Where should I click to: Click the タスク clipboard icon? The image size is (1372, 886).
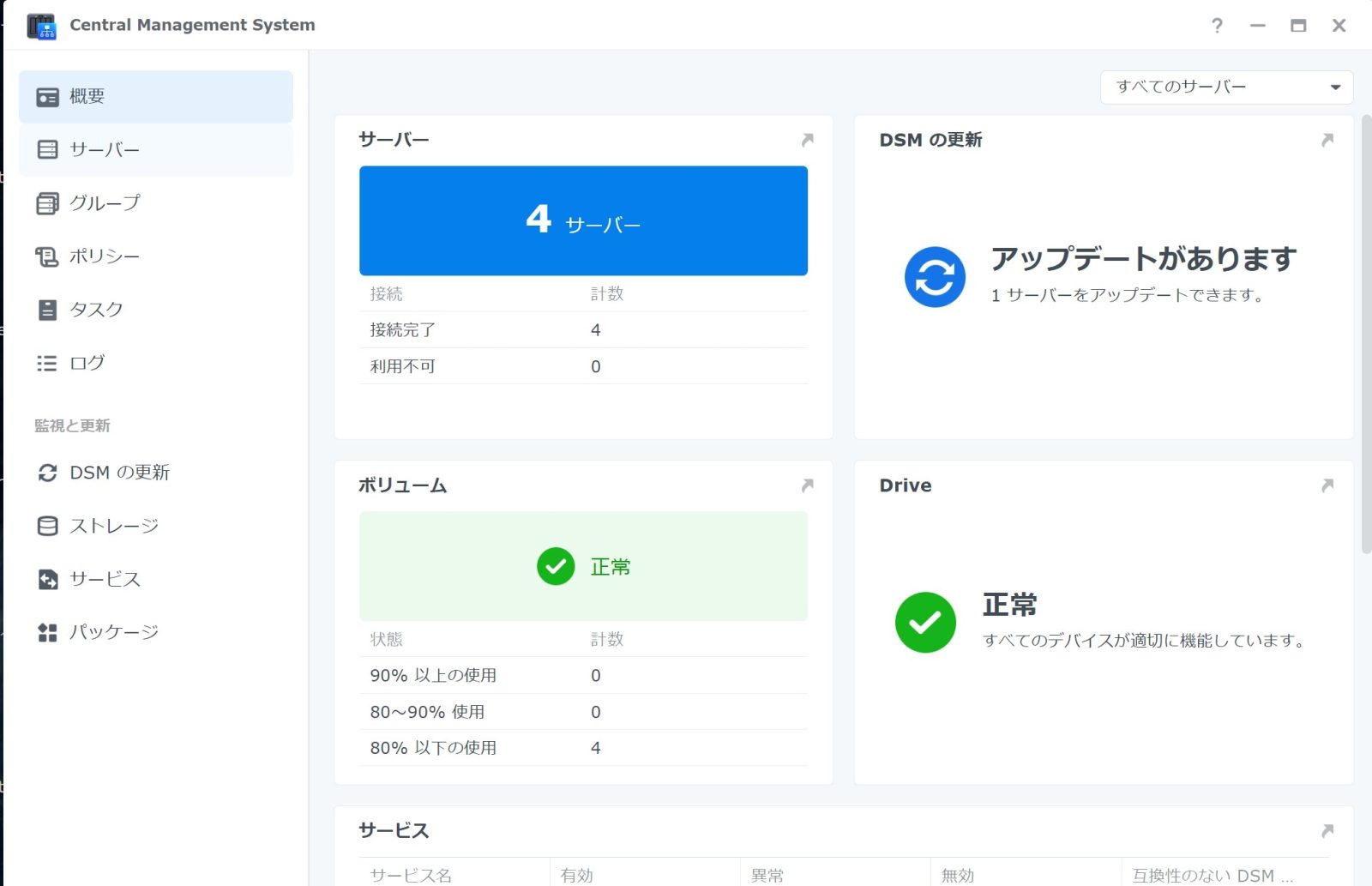[x=47, y=310]
